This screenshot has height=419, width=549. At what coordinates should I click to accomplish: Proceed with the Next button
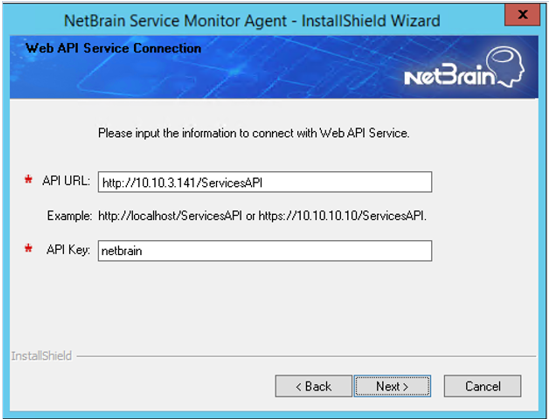pyautogui.click(x=392, y=386)
